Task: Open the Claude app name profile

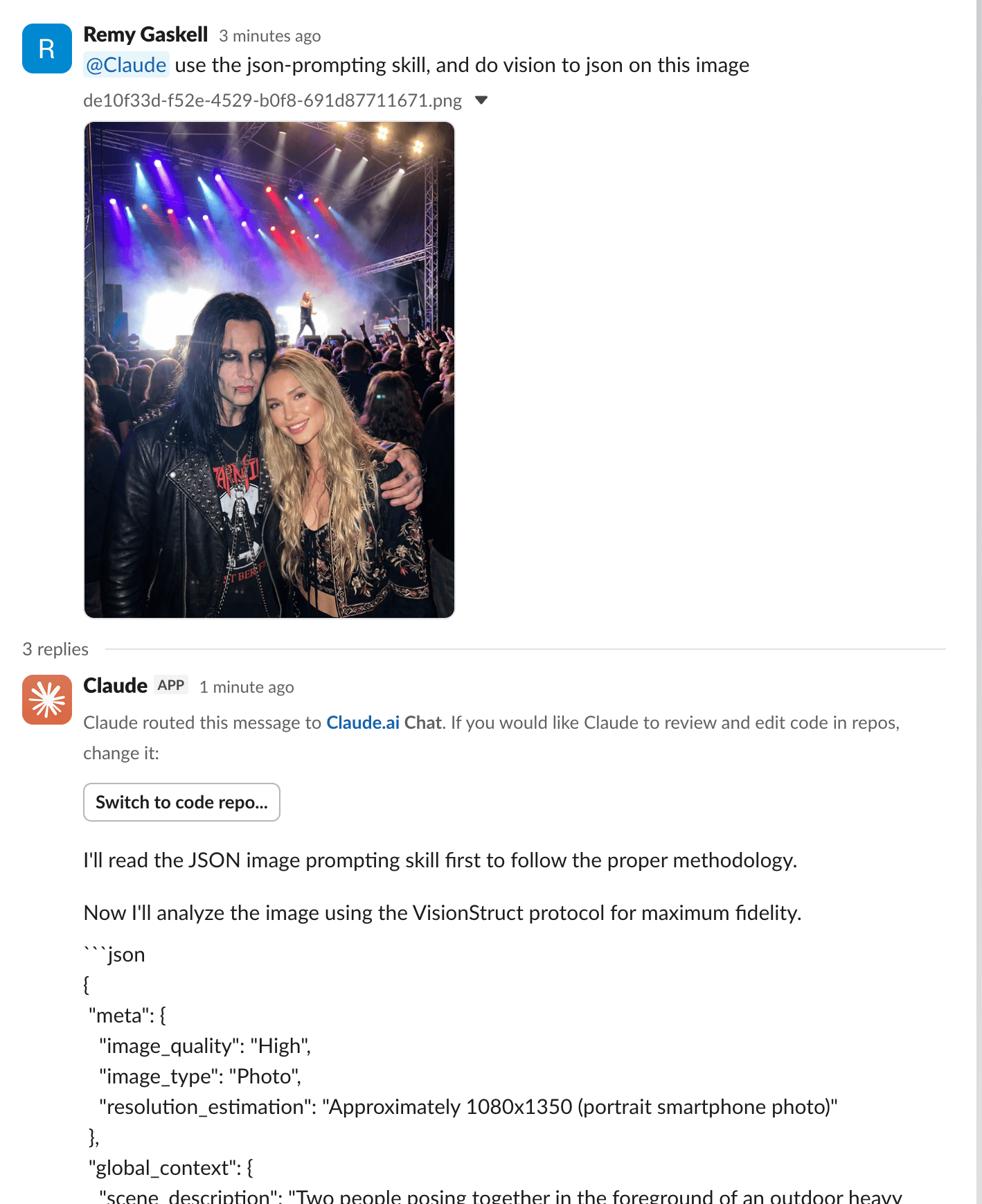Action: [x=115, y=686]
